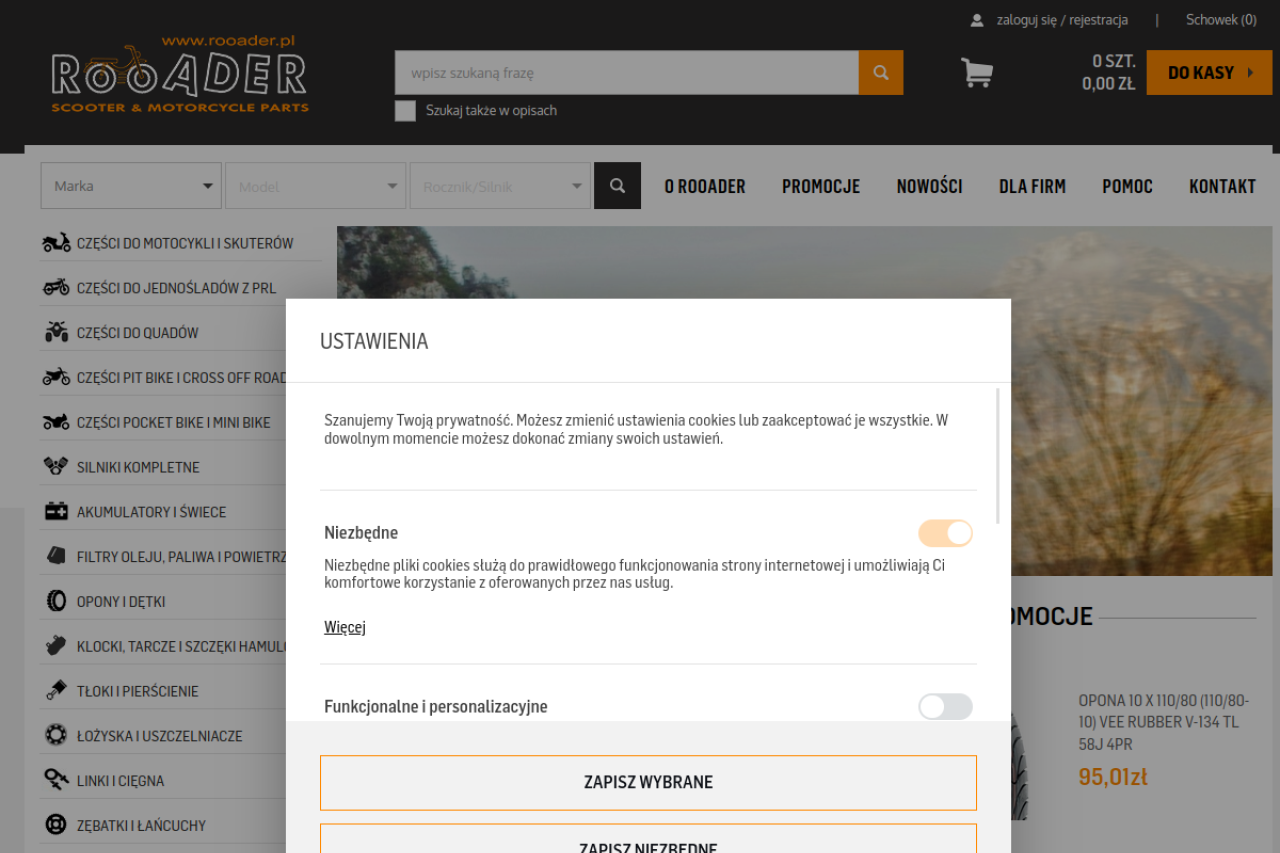1280x853 pixels.
Task: Click the arrow on DO KASY button
Action: coord(1251,73)
